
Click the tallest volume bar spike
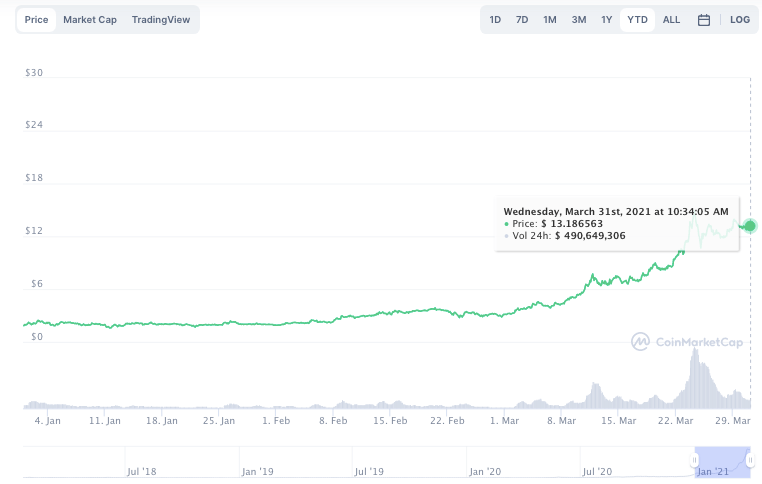[x=695, y=378]
